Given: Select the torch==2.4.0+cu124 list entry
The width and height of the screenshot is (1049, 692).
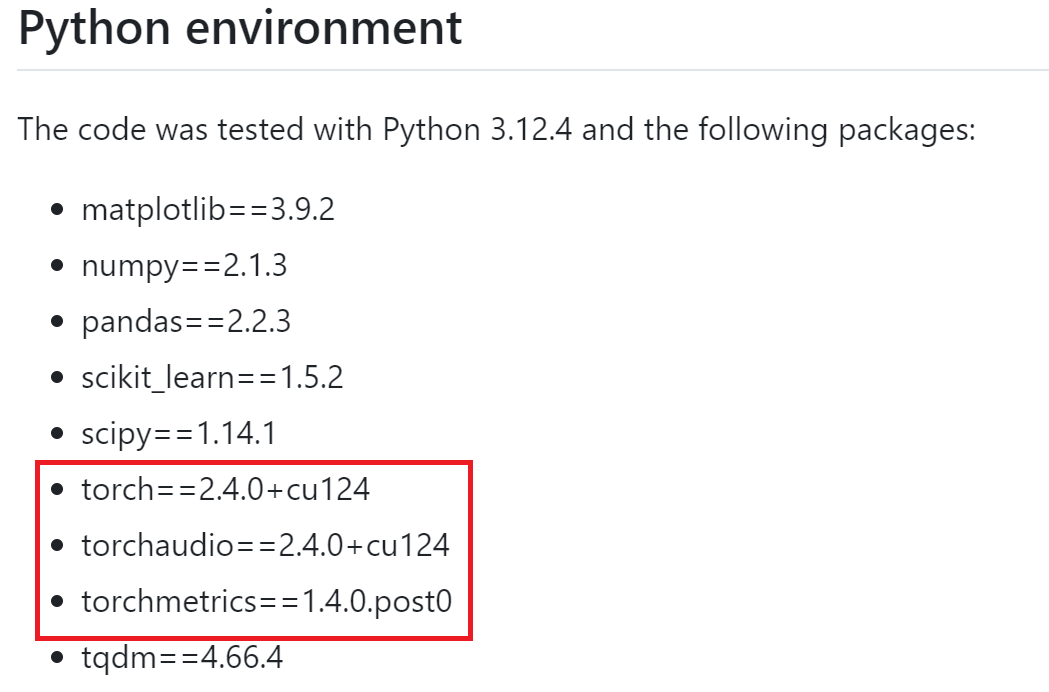Looking at the screenshot, I should pyautogui.click(x=225, y=489).
